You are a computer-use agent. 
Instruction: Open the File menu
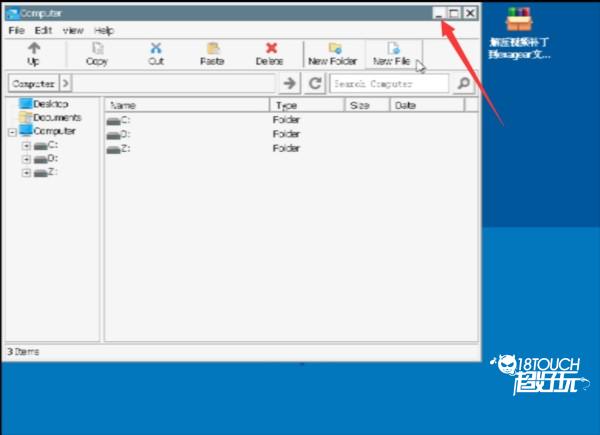[x=16, y=30]
